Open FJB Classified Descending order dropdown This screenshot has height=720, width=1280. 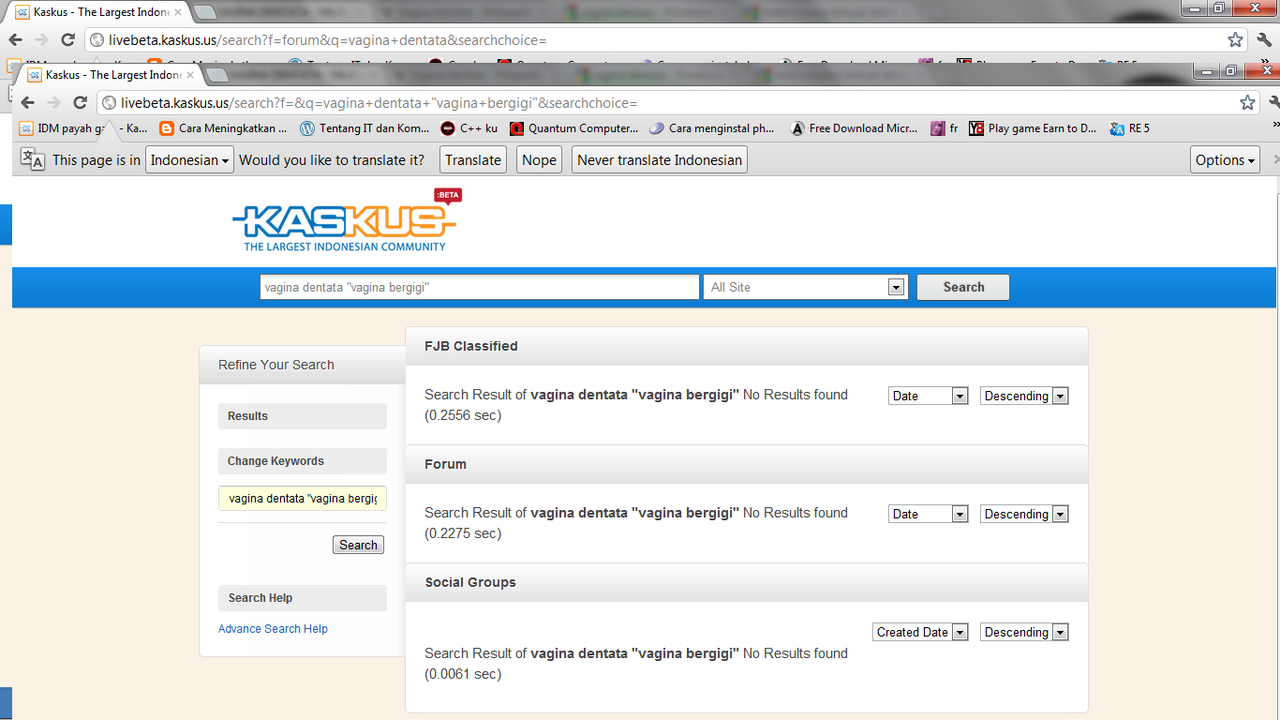click(x=1024, y=396)
